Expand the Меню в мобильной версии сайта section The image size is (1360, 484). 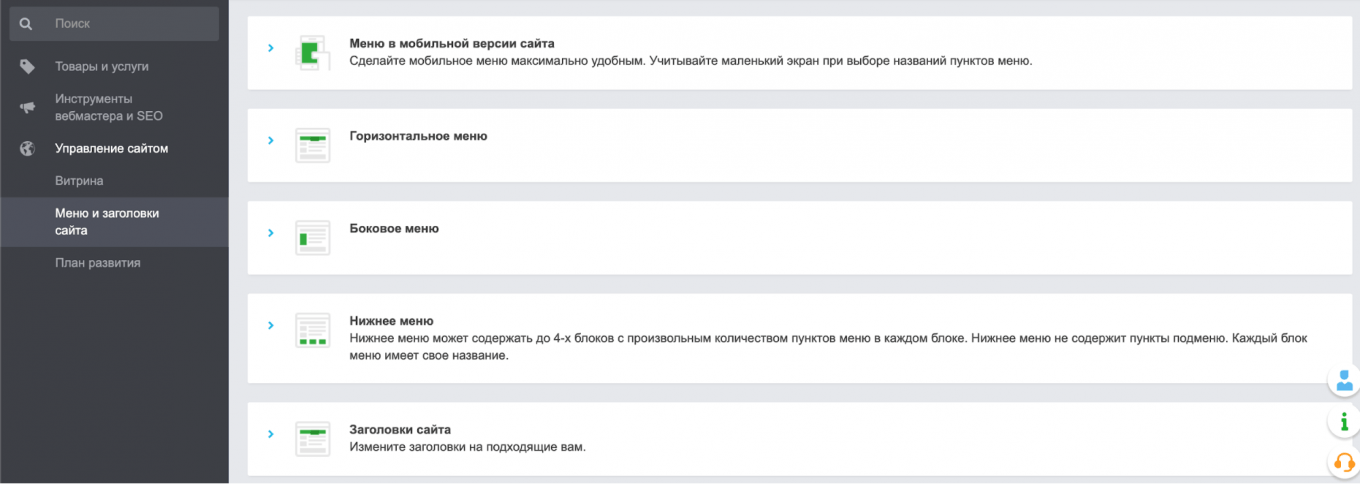pos(271,48)
